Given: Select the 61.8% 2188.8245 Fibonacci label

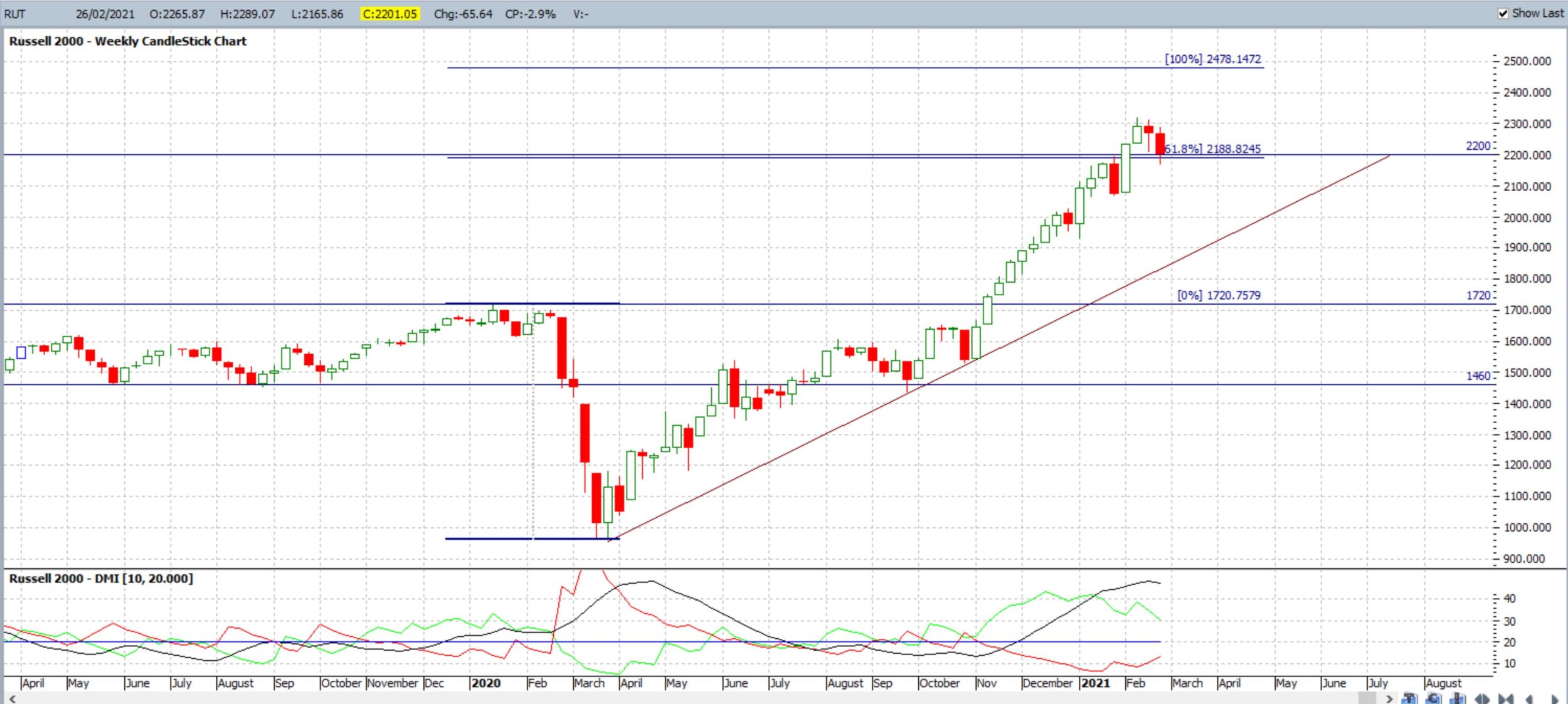Looking at the screenshot, I should click(1212, 149).
